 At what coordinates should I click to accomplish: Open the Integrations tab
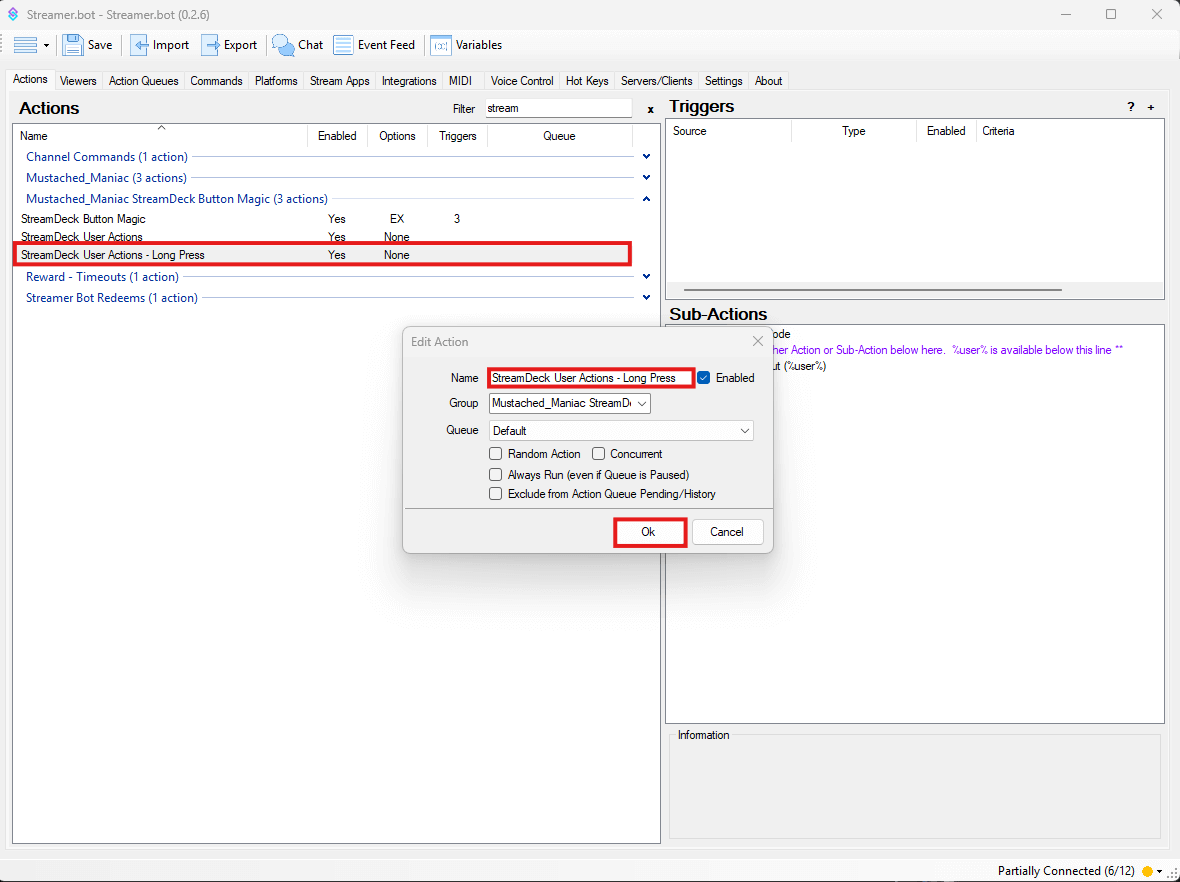tap(409, 81)
